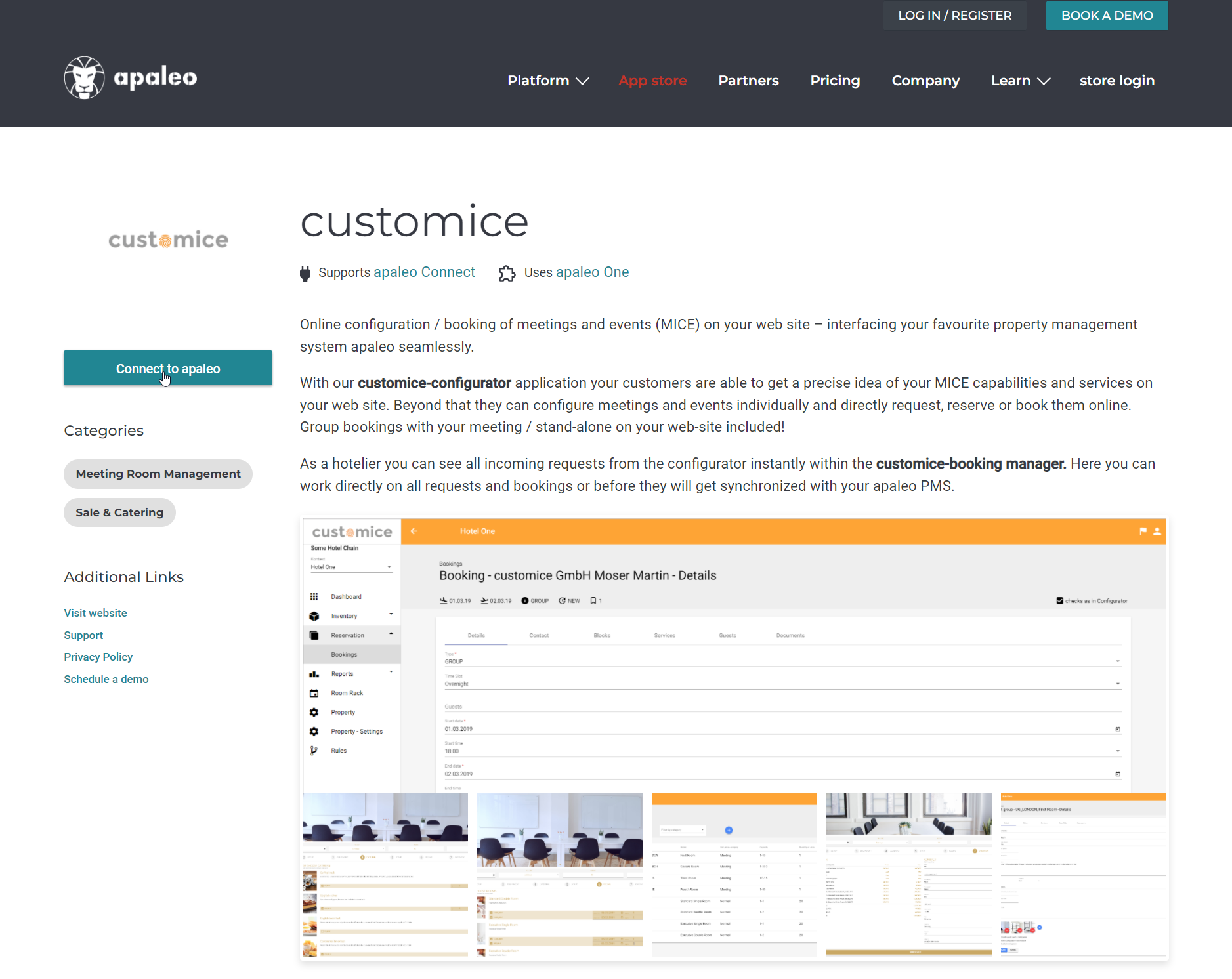Select Bookings in the screenshot sidebar

[352, 654]
